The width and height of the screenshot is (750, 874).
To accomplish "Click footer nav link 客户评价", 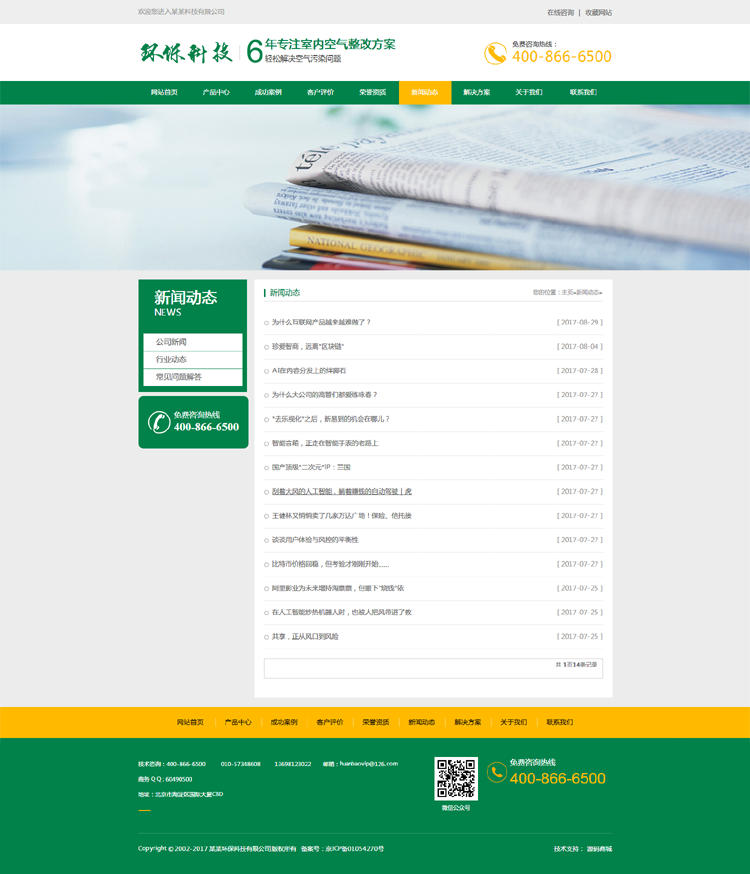I will click(x=330, y=722).
